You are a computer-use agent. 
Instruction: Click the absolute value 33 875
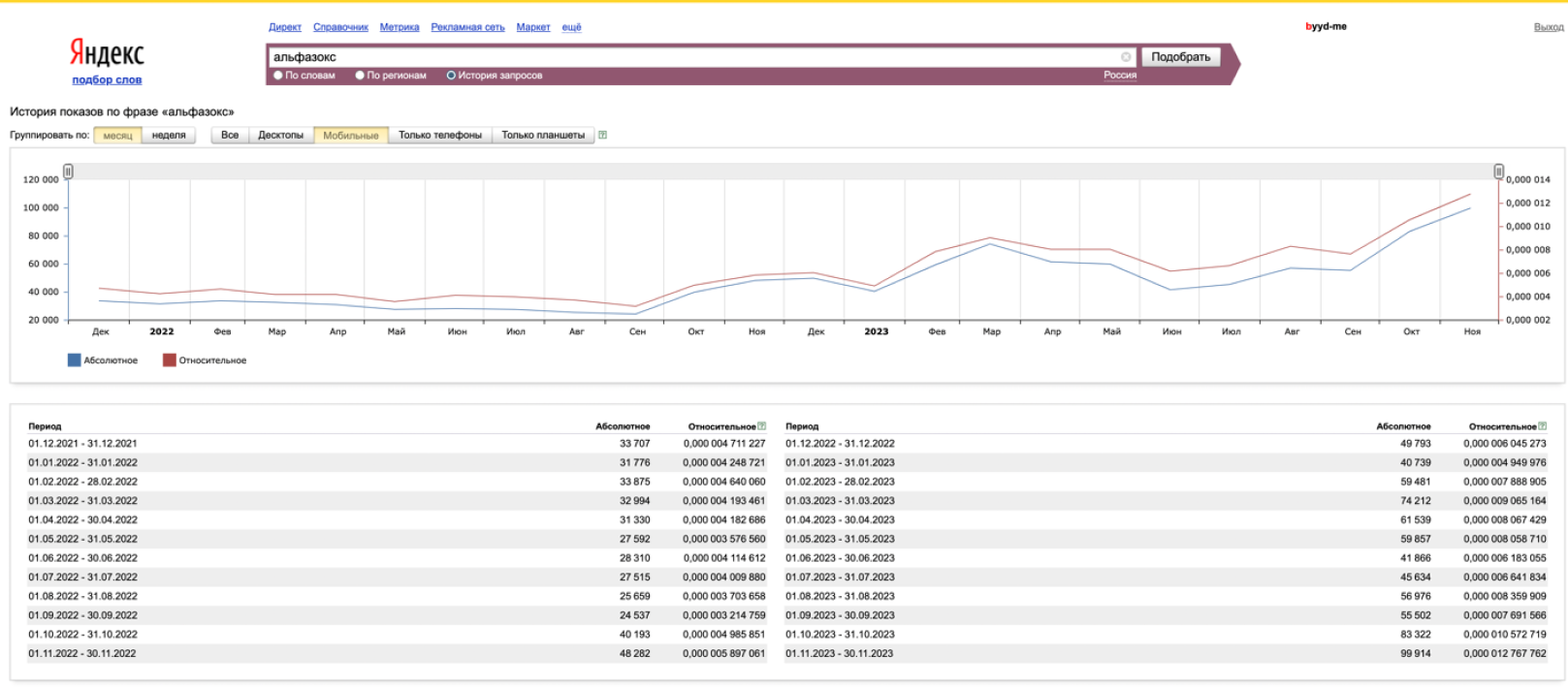point(635,482)
